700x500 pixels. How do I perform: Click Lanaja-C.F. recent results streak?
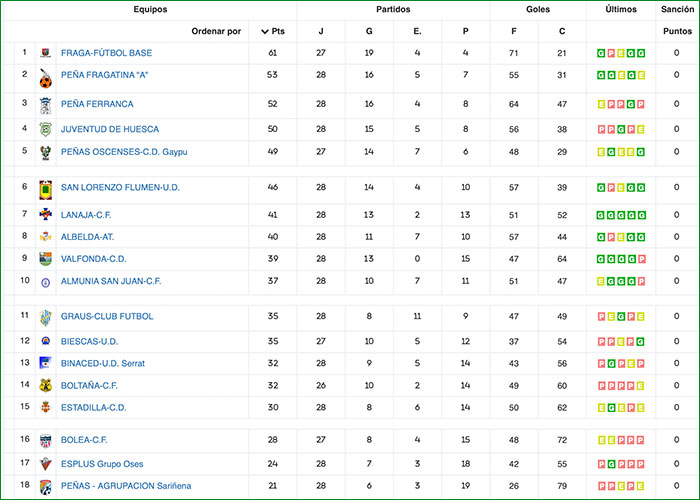click(620, 214)
